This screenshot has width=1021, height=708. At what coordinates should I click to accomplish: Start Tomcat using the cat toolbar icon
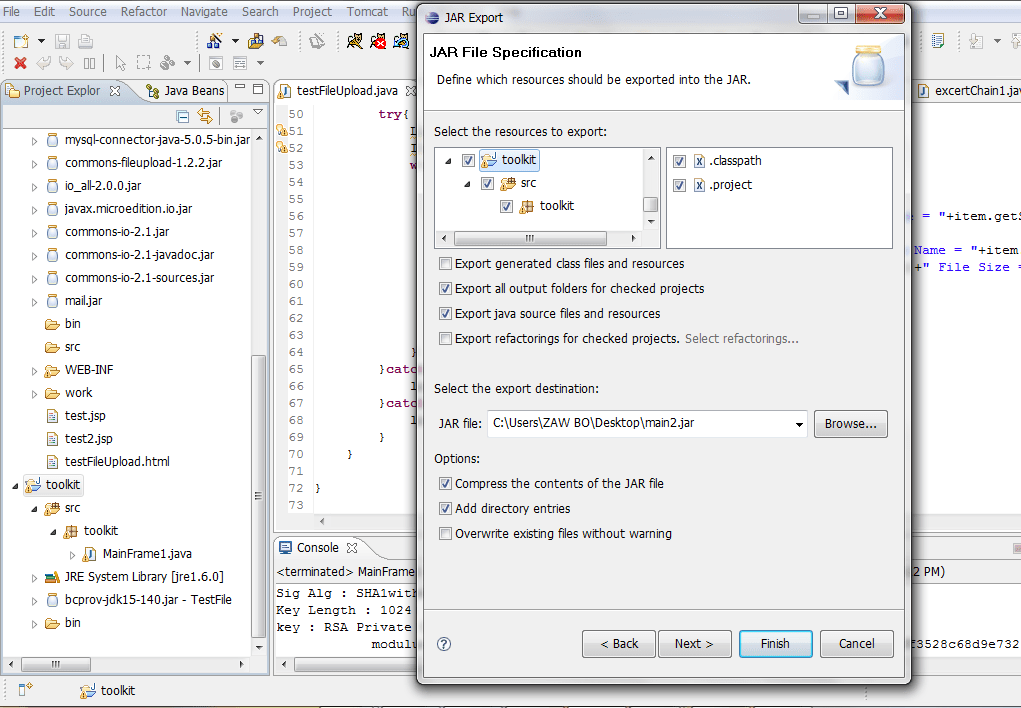coord(356,41)
